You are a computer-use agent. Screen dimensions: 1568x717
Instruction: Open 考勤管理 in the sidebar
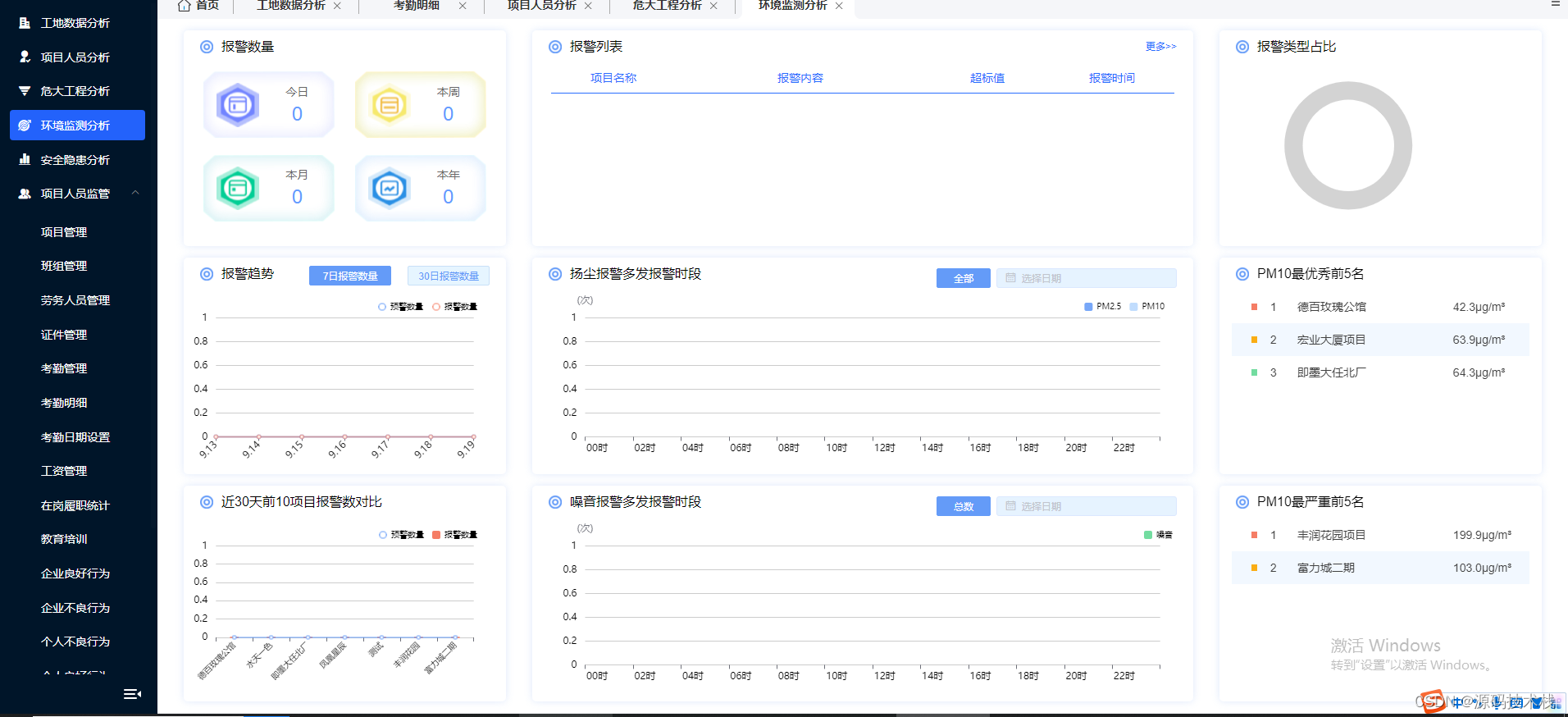64,368
